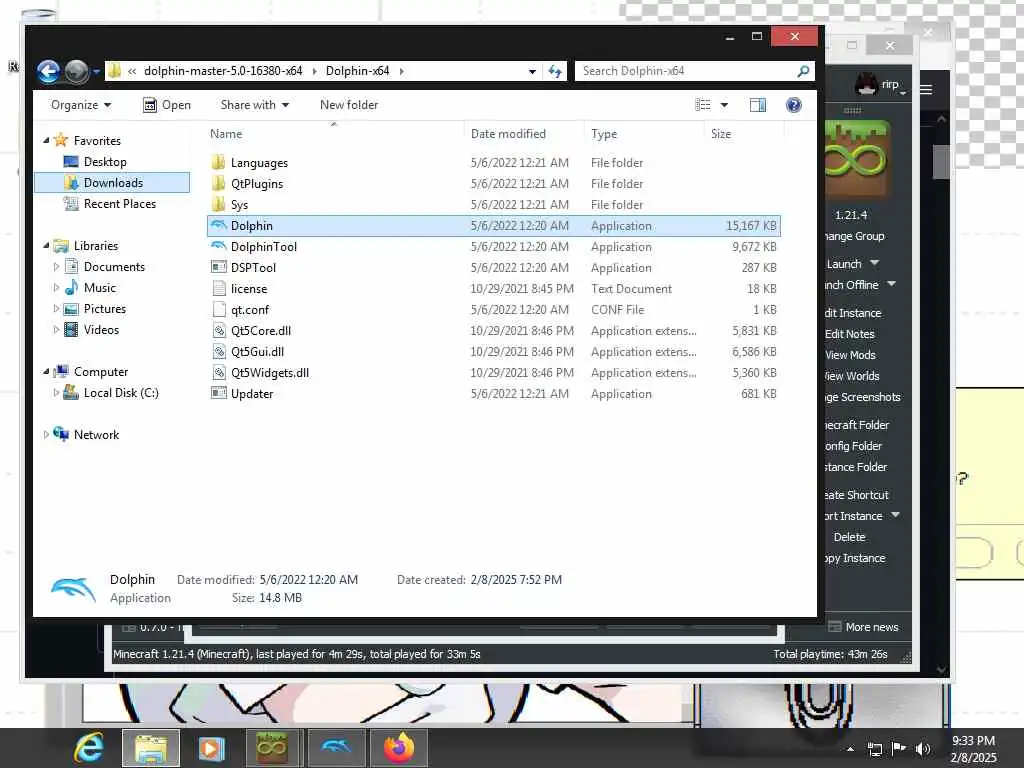
Task: Open the Dolphin emulator taskbar icon
Action: pyautogui.click(x=336, y=748)
